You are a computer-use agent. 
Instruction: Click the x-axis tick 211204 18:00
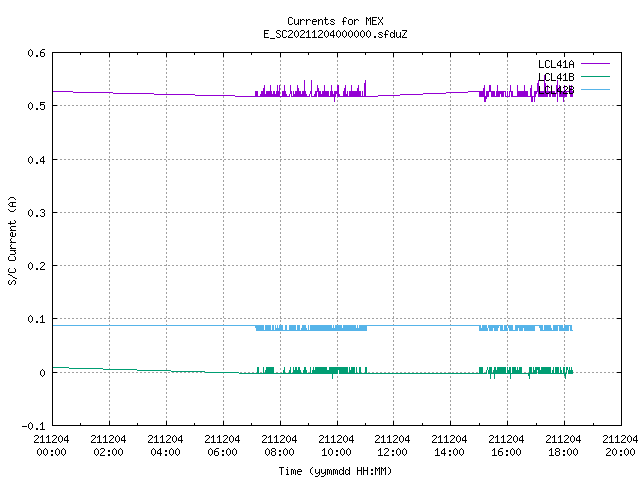pos(563,446)
